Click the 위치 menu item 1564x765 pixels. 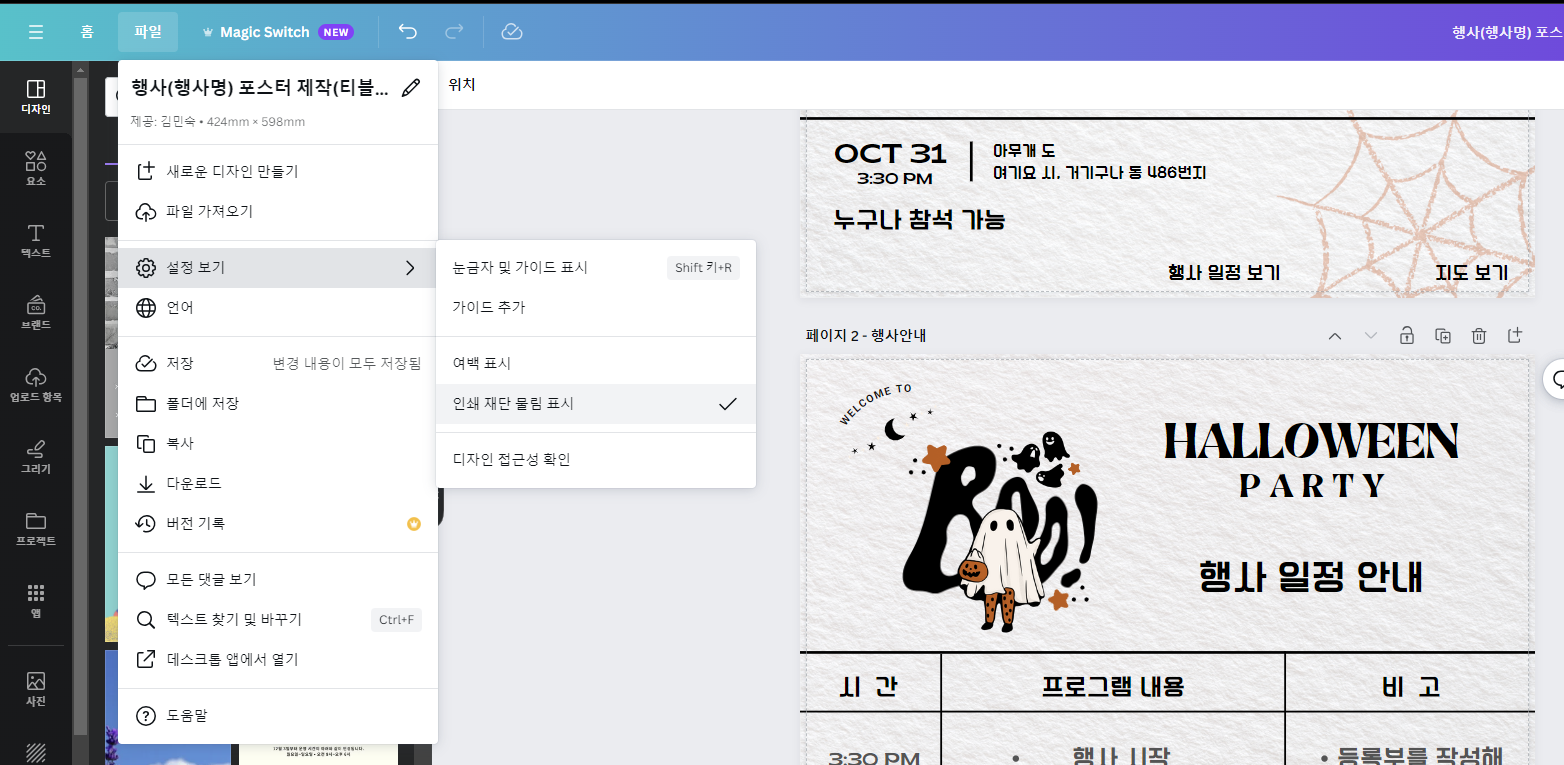pyautogui.click(x=460, y=85)
